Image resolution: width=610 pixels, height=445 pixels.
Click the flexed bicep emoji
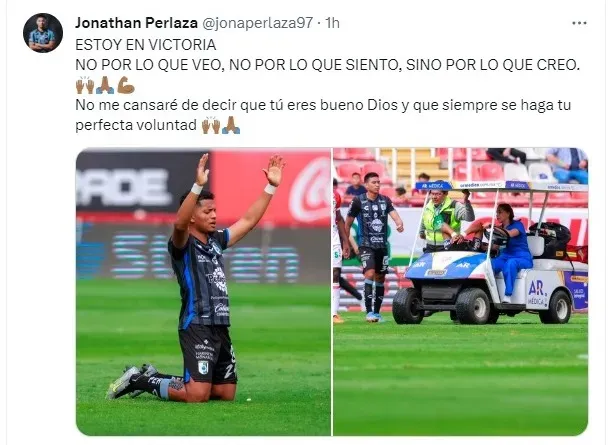(x=126, y=85)
